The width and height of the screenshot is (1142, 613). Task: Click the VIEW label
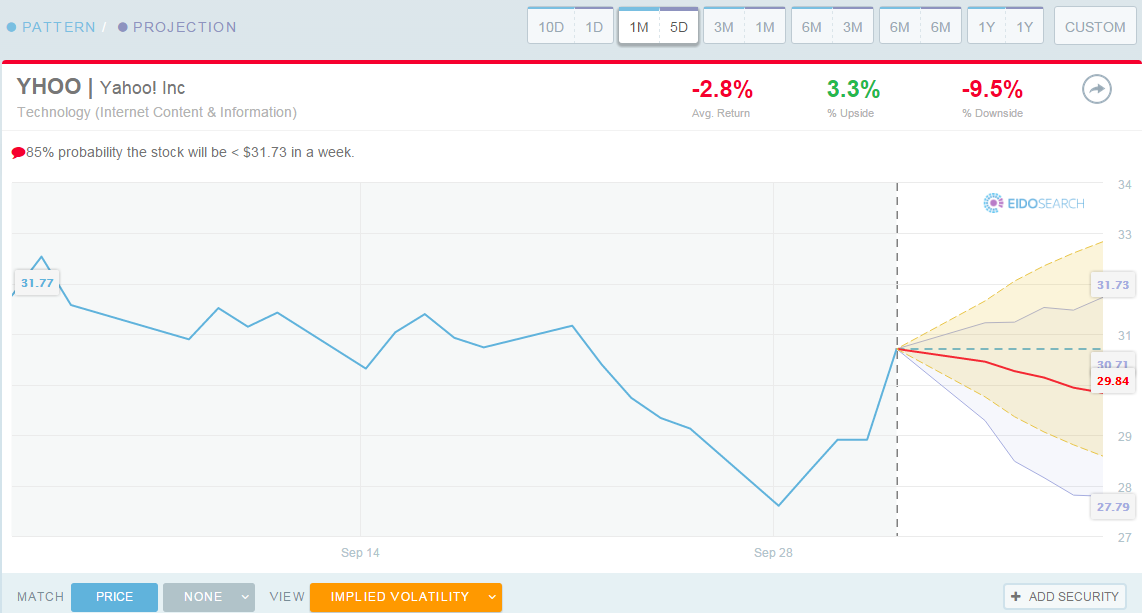click(x=287, y=597)
